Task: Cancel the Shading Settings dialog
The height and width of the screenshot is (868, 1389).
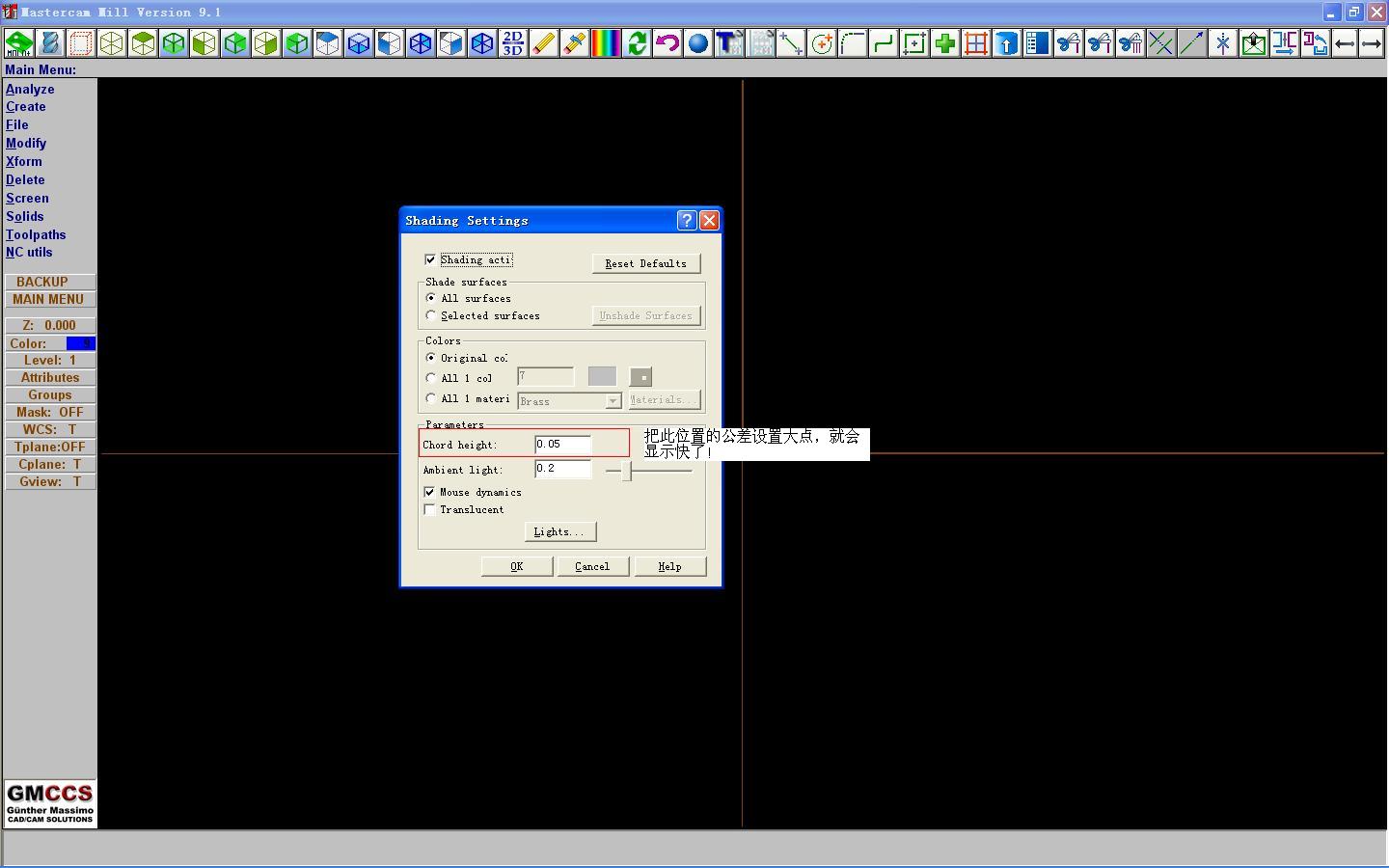Action: [x=592, y=566]
